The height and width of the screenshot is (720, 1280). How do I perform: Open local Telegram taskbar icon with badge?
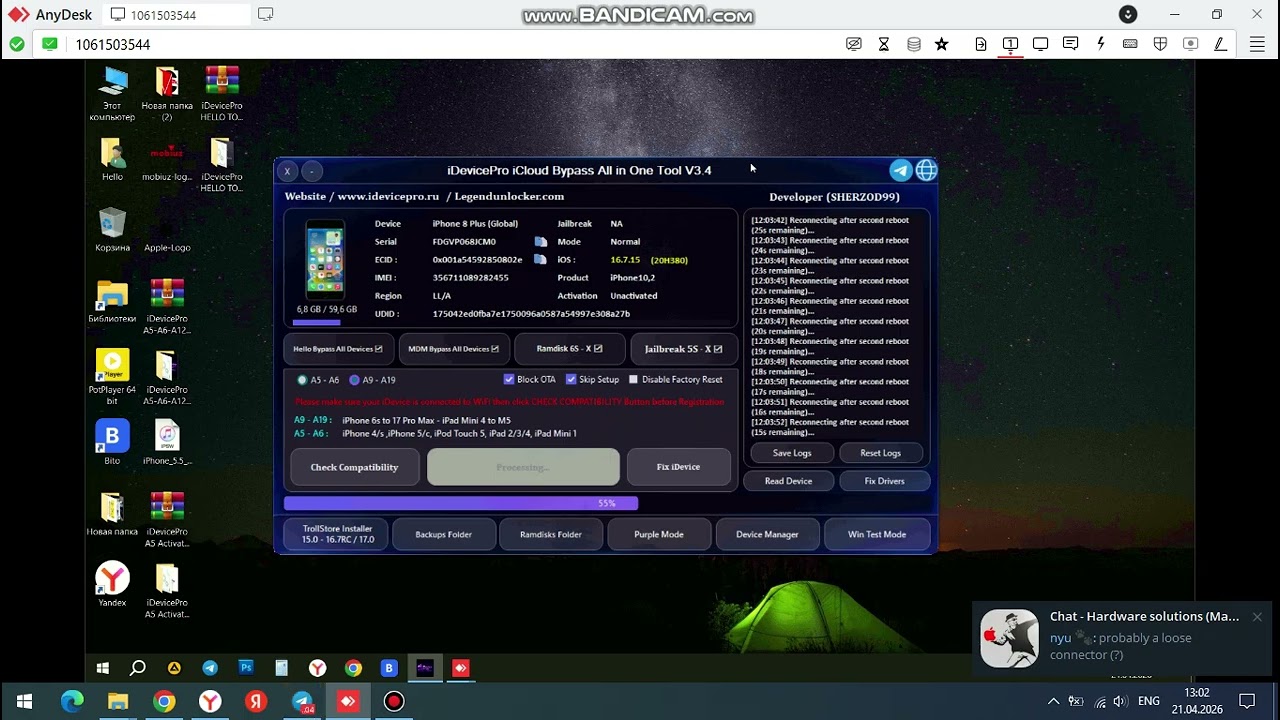tap(302, 702)
